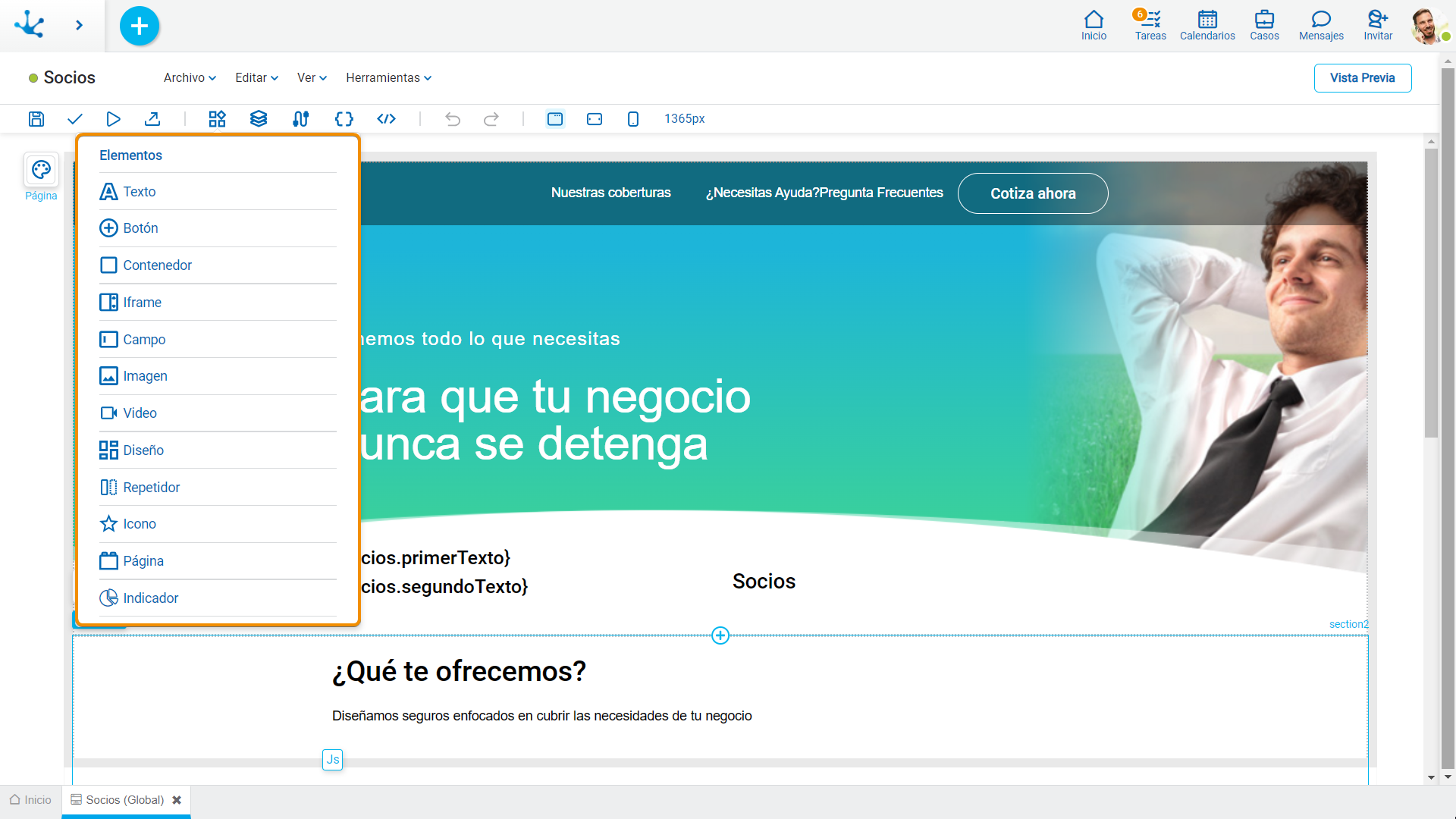This screenshot has width=1456, height=819.
Task: Click the canvas vertical scrollbar
Action: (x=1431, y=293)
